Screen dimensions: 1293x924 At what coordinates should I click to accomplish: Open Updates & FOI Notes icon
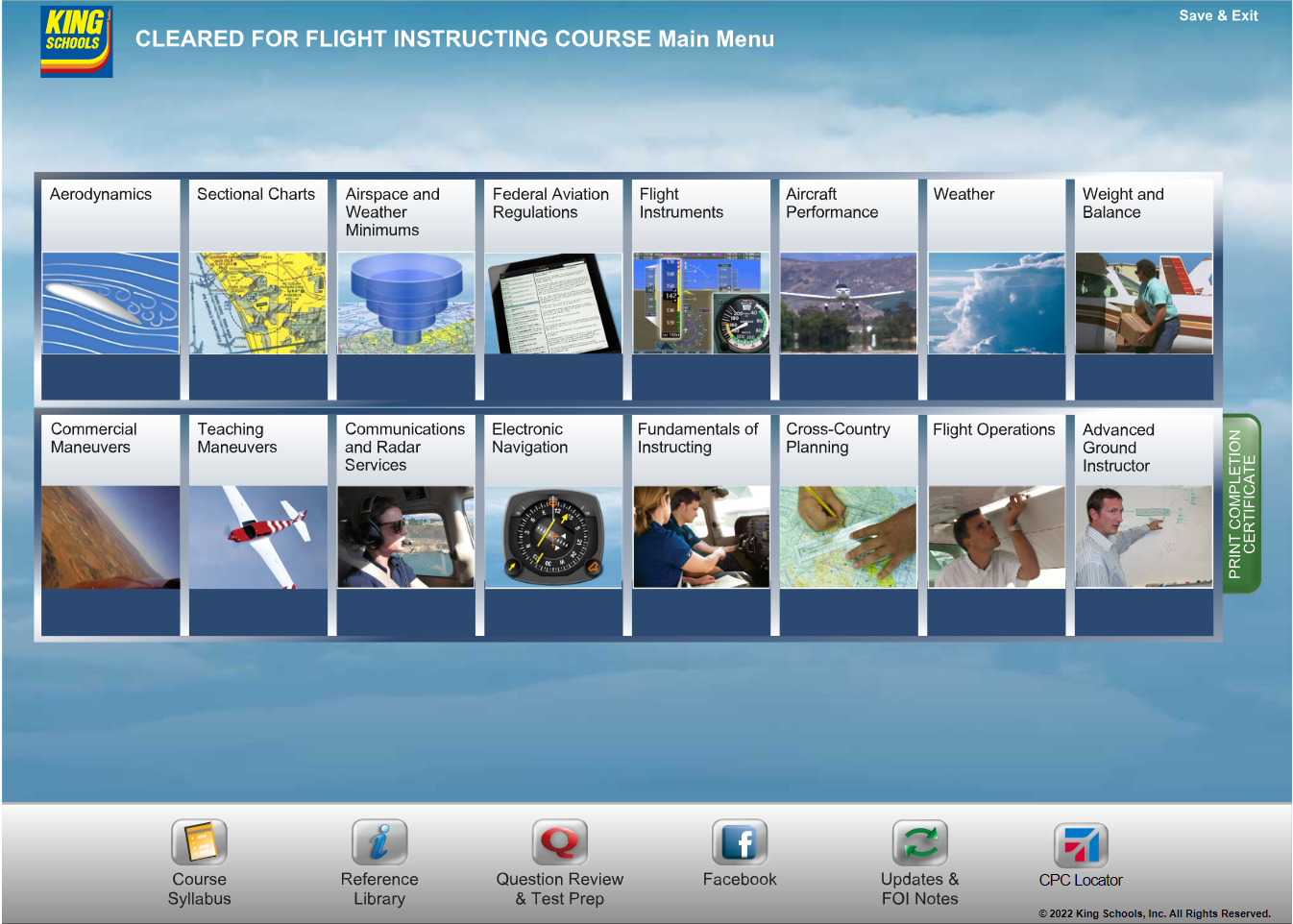tap(919, 843)
